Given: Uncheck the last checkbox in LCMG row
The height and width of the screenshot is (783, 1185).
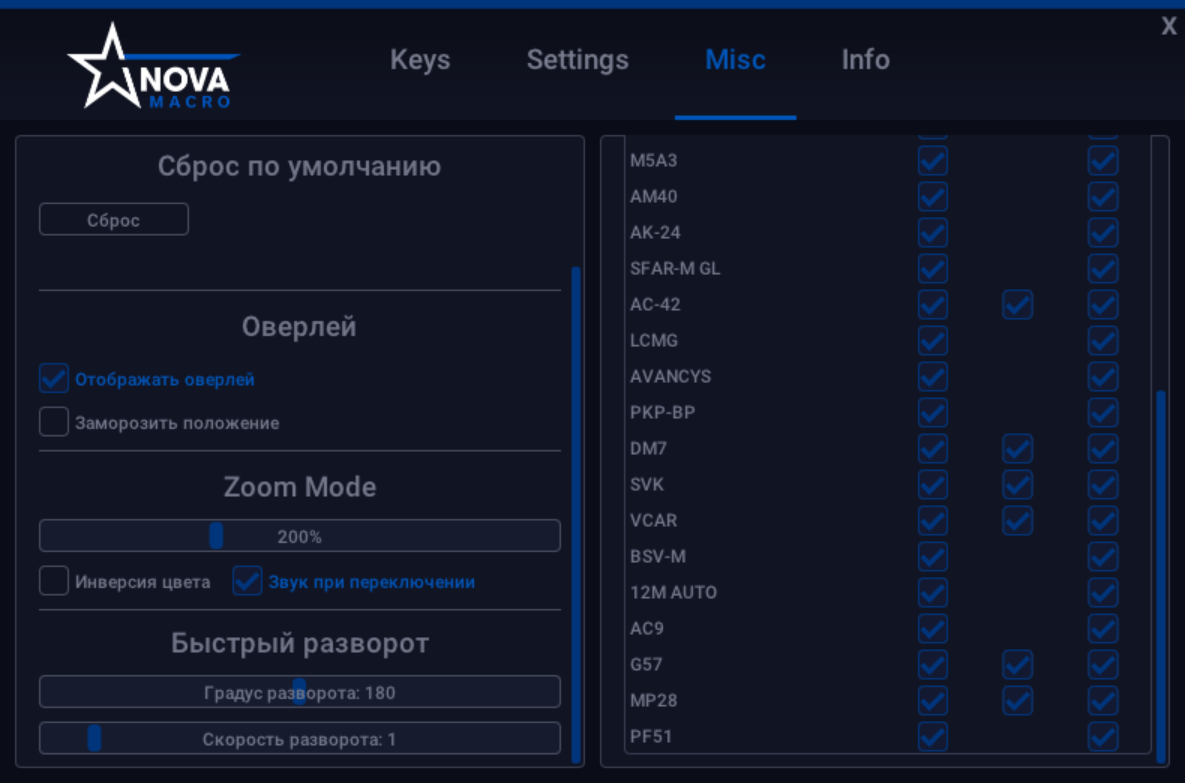Looking at the screenshot, I should click(x=1103, y=340).
